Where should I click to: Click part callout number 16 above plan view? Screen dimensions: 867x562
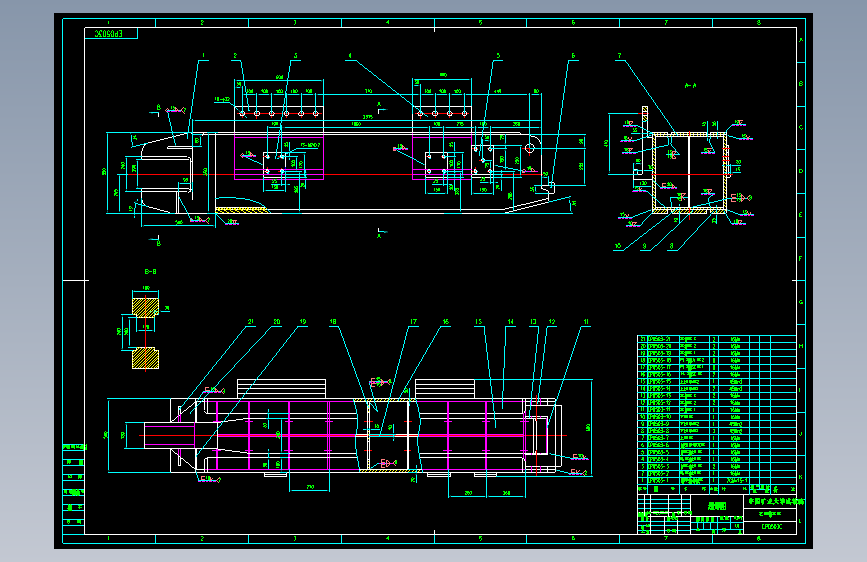(x=446, y=321)
